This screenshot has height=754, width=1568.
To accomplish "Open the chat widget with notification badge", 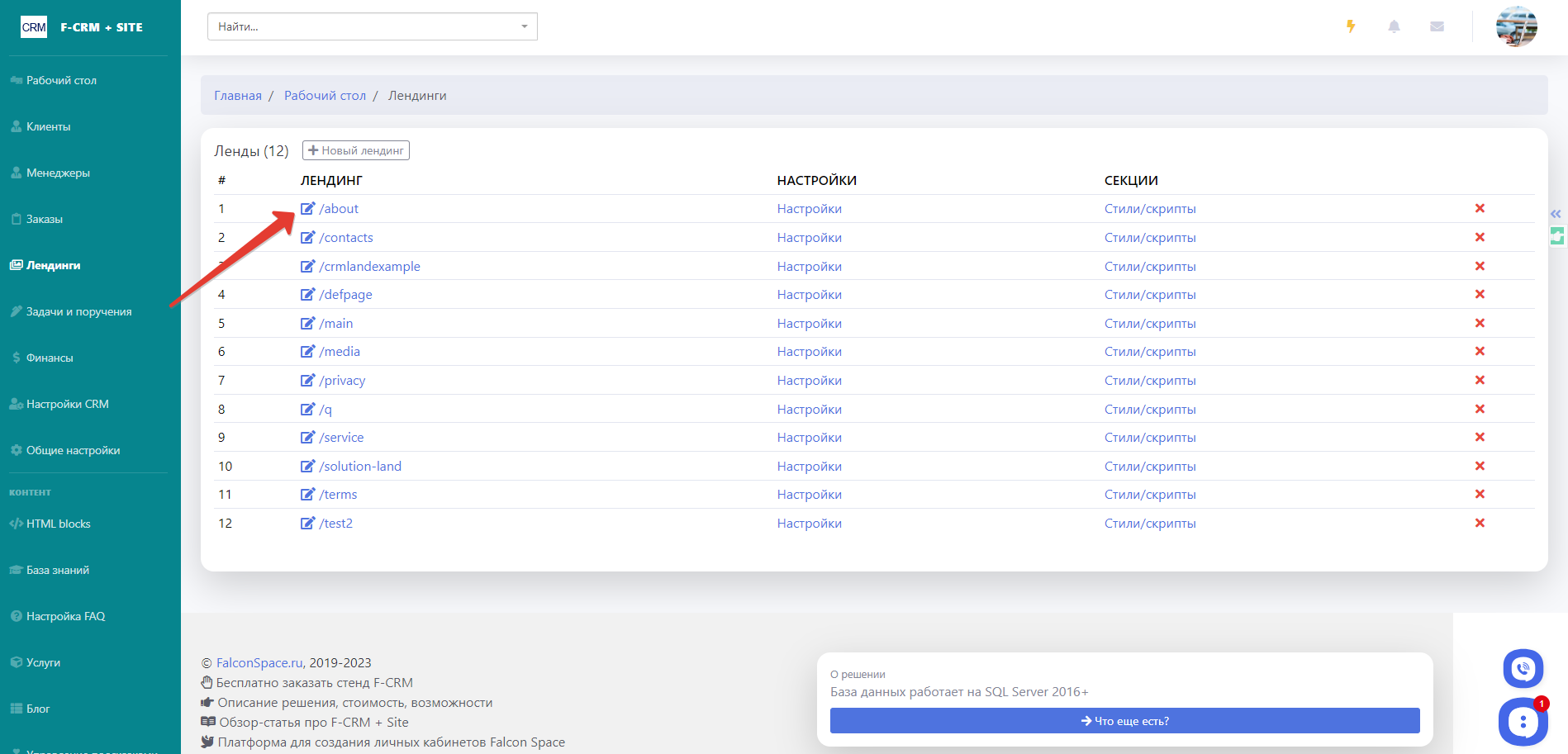I will coord(1523,722).
